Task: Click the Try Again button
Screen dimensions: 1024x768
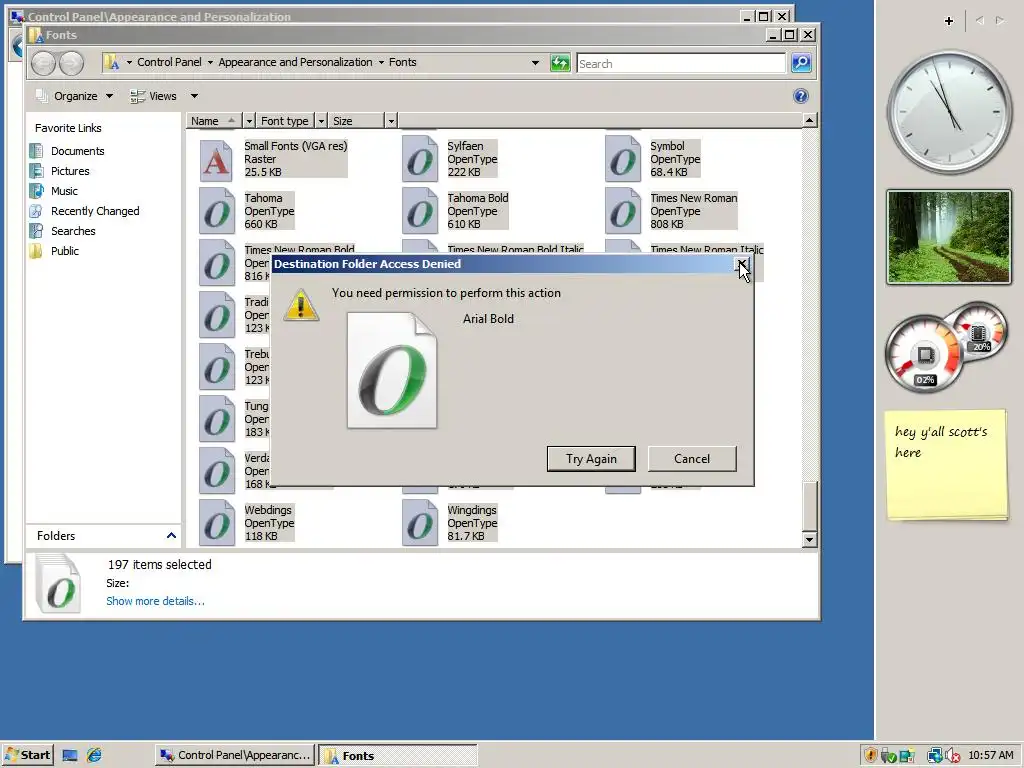Action: [x=591, y=458]
